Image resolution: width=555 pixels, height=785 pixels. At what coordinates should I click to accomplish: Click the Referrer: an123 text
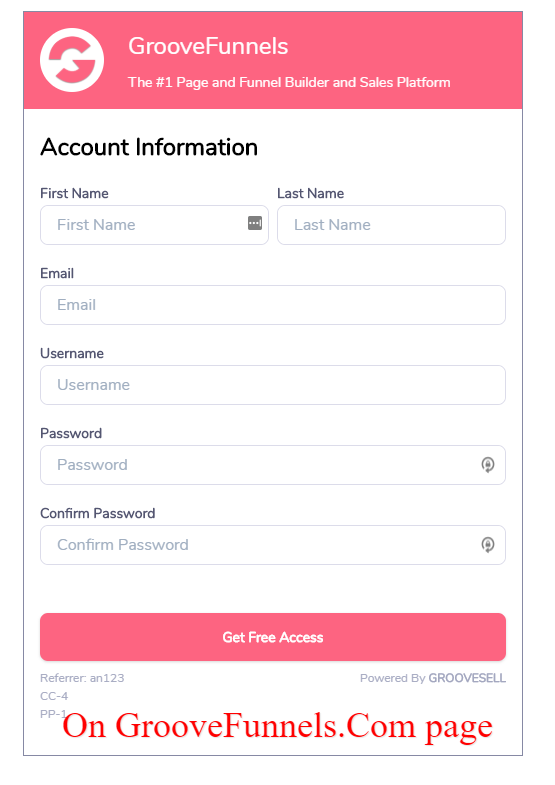(82, 678)
